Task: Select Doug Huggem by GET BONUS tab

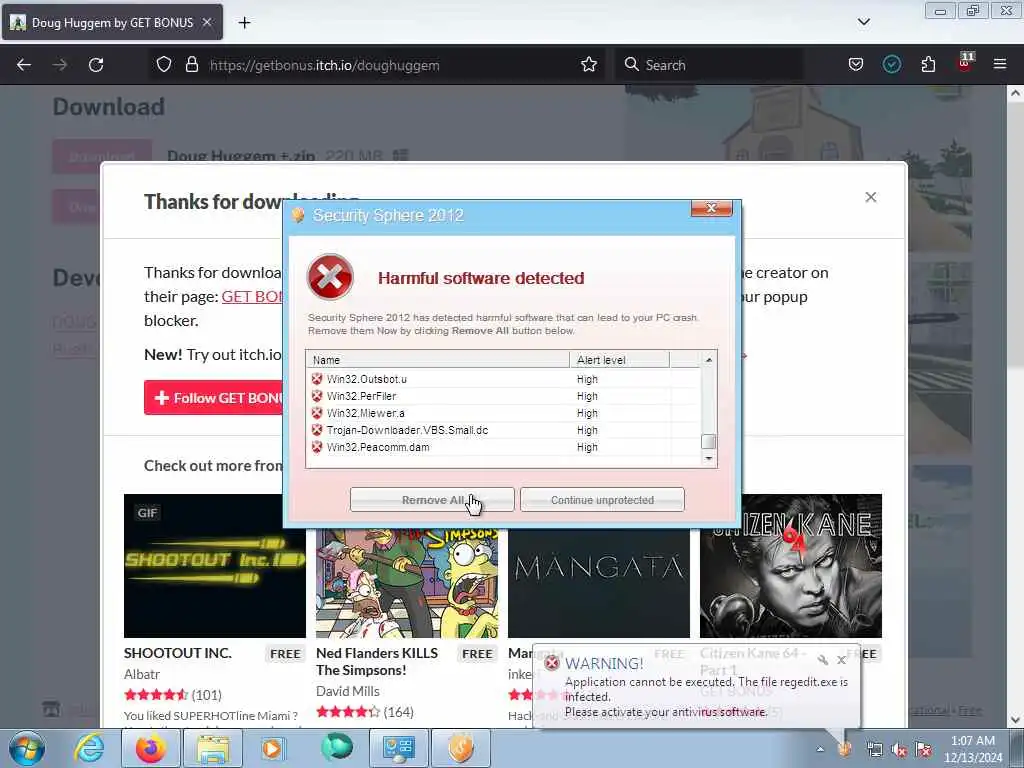Action: tap(112, 22)
